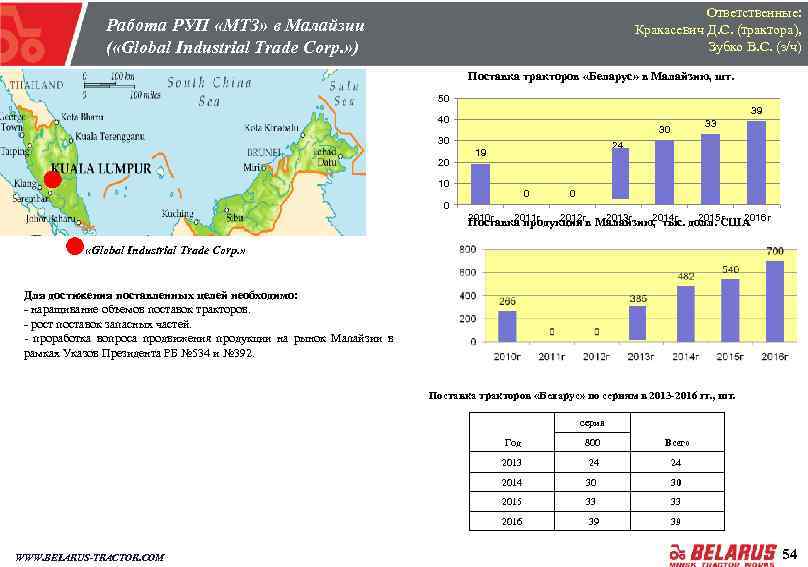Click the series 800 value 24 in the 2013 row
The image size is (808, 567).
tap(594, 463)
